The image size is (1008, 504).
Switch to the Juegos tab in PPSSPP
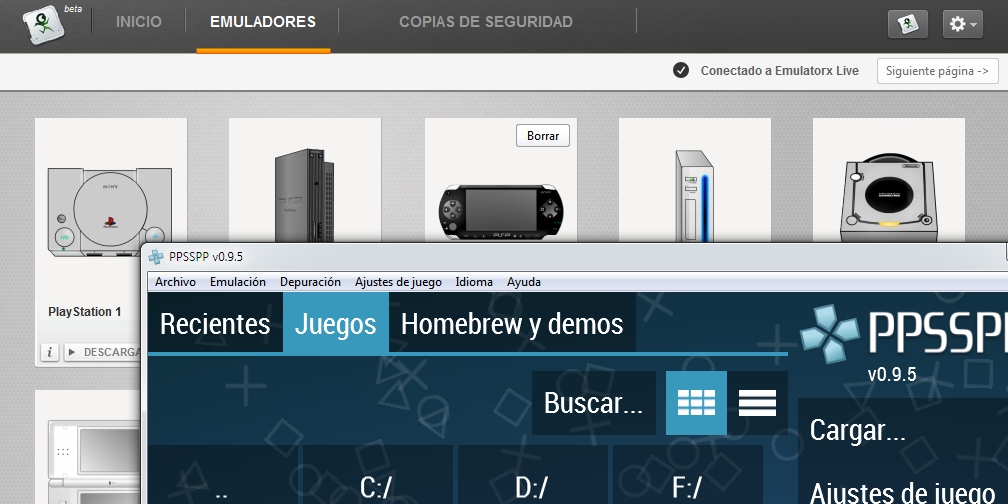[336, 323]
